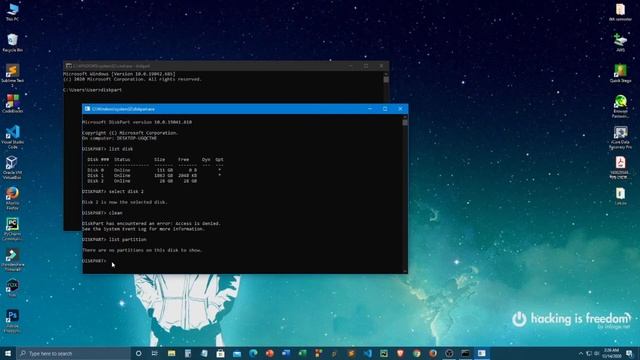
Task: Click the diskpart window vertical scrollbar
Action: pyautogui.click(x=405, y=194)
